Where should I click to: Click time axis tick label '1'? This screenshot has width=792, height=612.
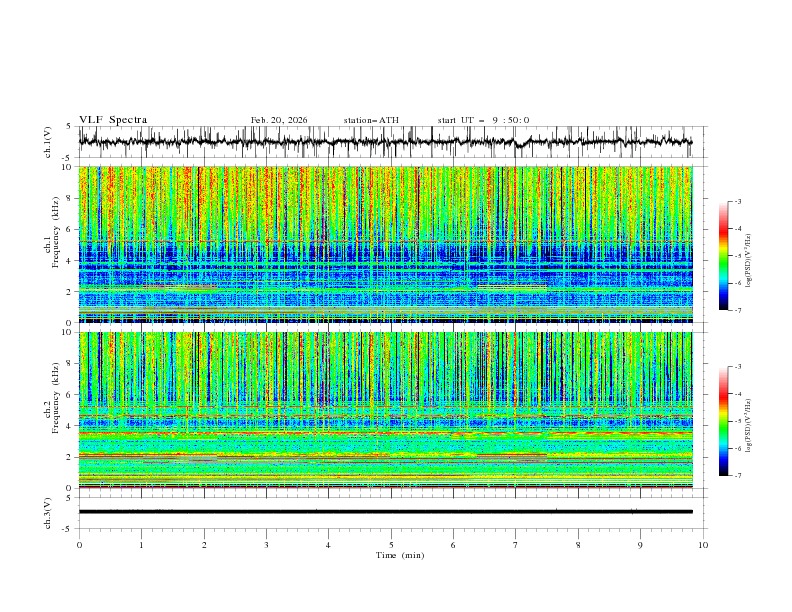[141, 545]
